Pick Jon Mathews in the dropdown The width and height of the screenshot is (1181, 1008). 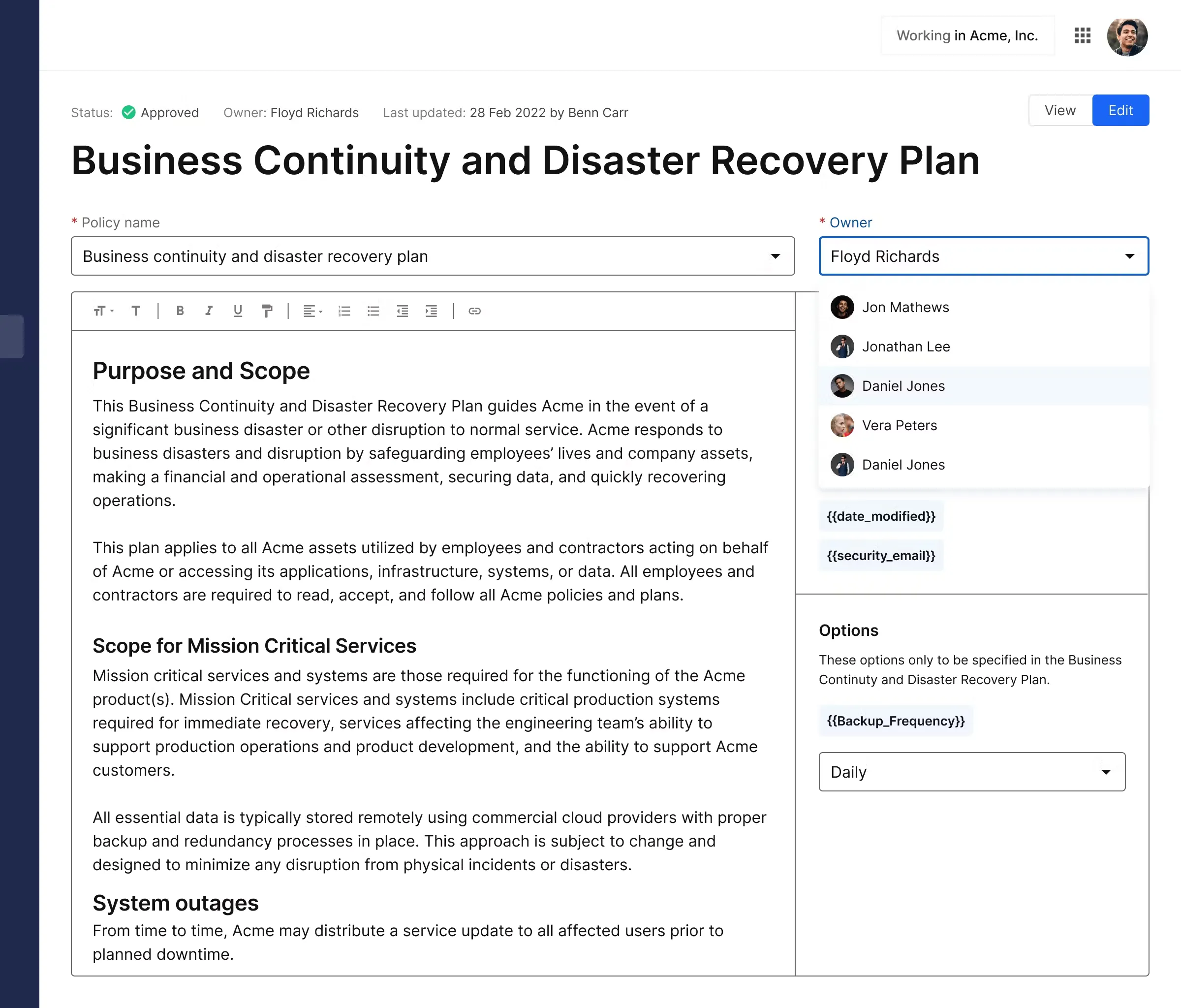(905, 307)
